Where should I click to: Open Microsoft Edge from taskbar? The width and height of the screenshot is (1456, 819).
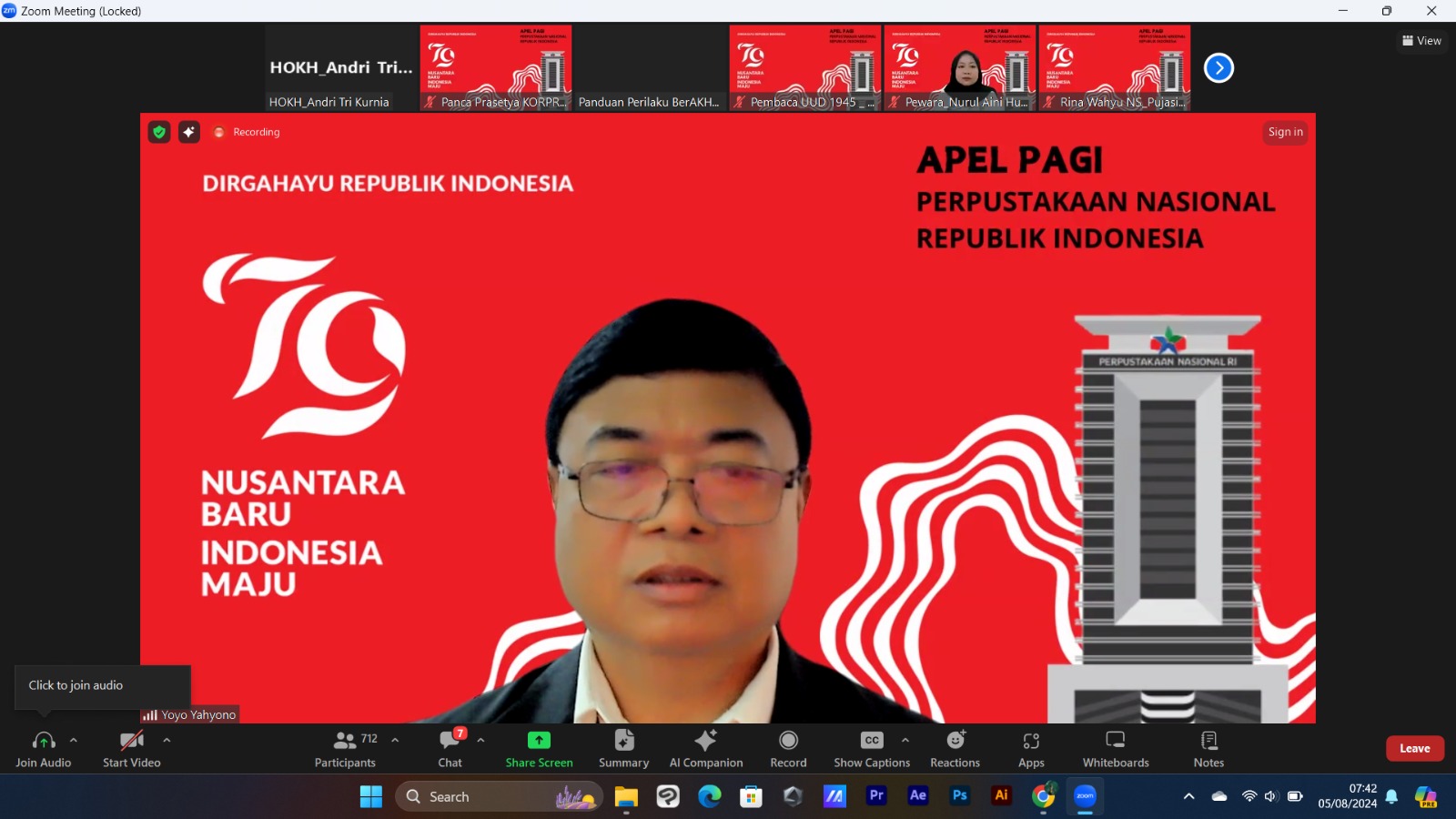click(x=710, y=797)
